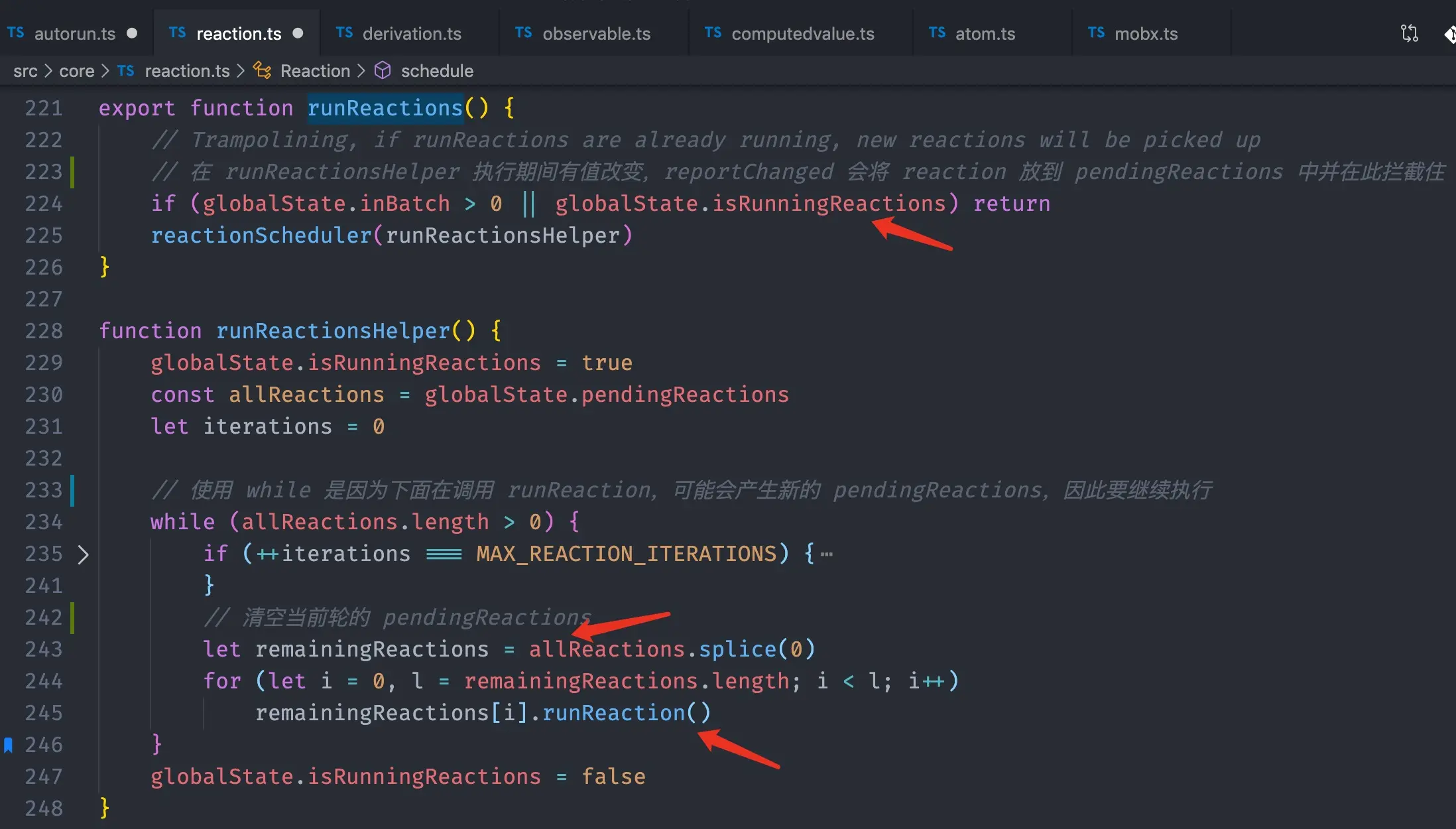Click the TS icon on atom.ts tab

937,33
